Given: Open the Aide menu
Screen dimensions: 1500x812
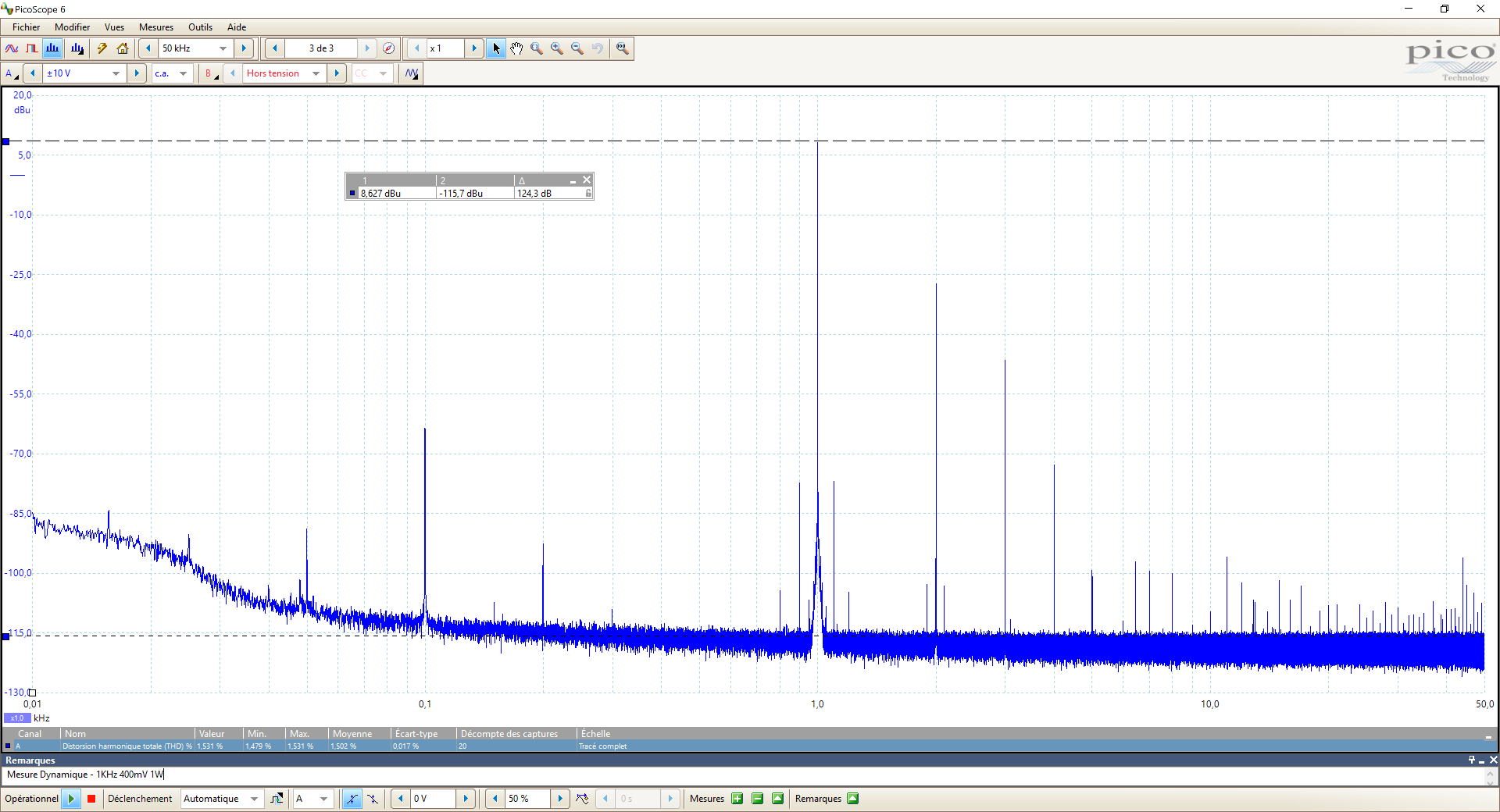Looking at the screenshot, I should (237, 27).
